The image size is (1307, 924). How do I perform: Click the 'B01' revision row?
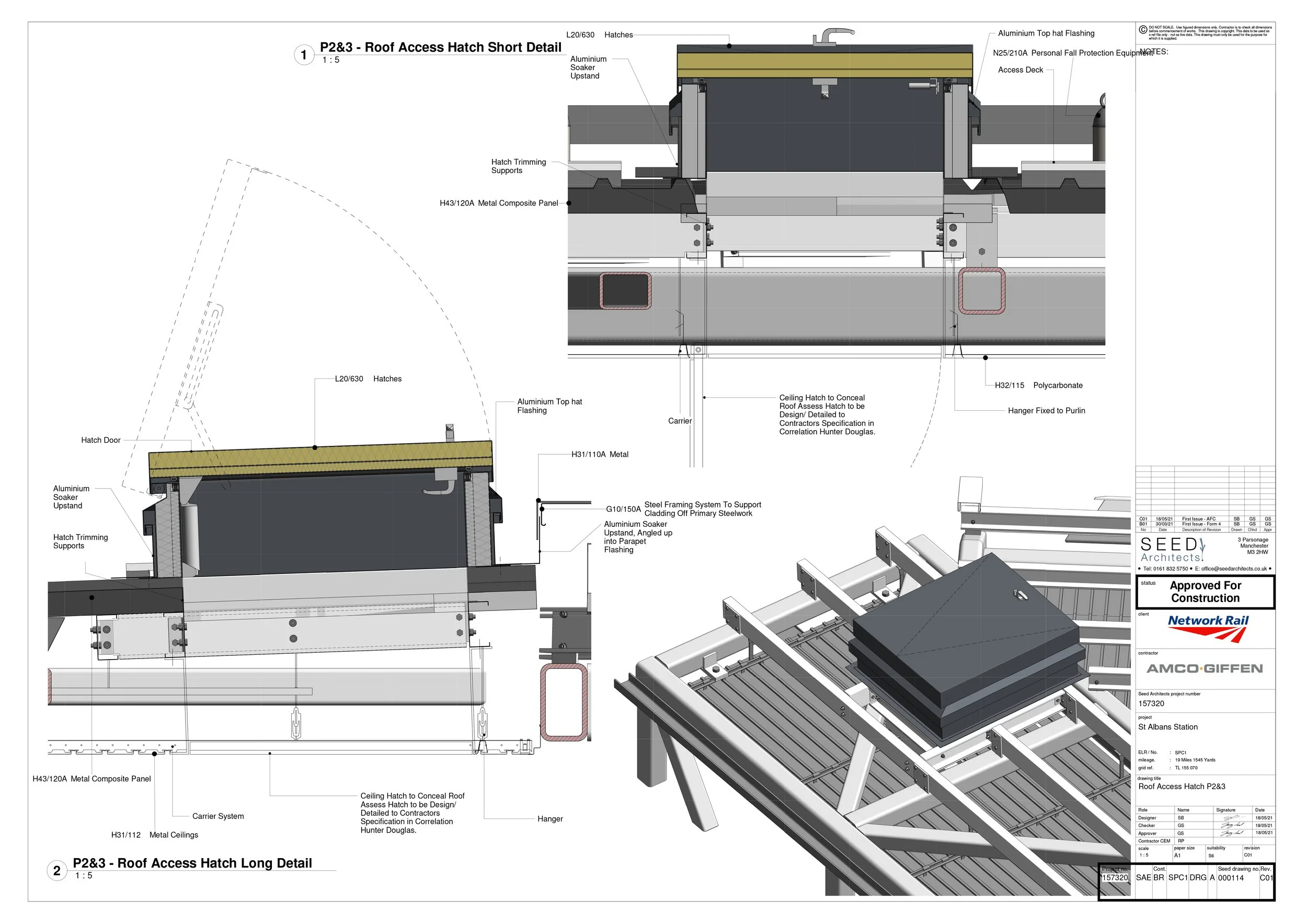(1206, 524)
